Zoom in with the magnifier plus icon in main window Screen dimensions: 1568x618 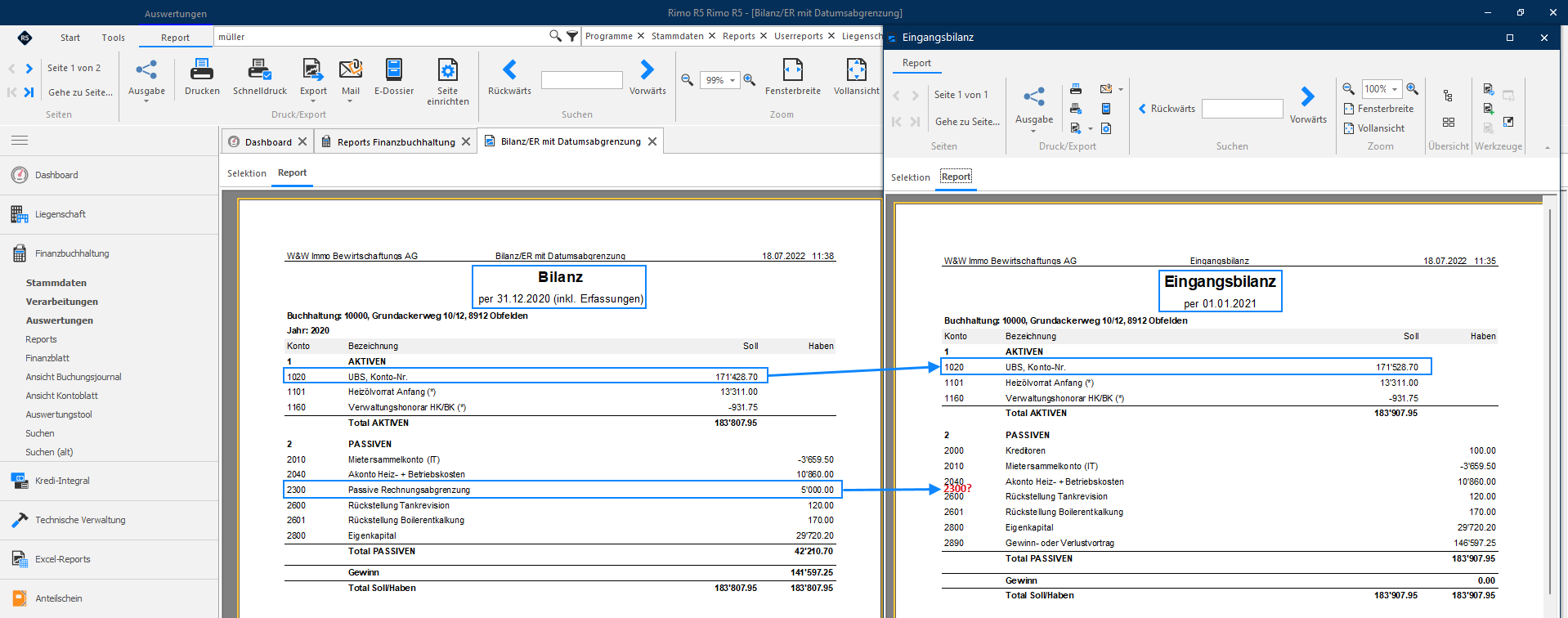[749, 80]
